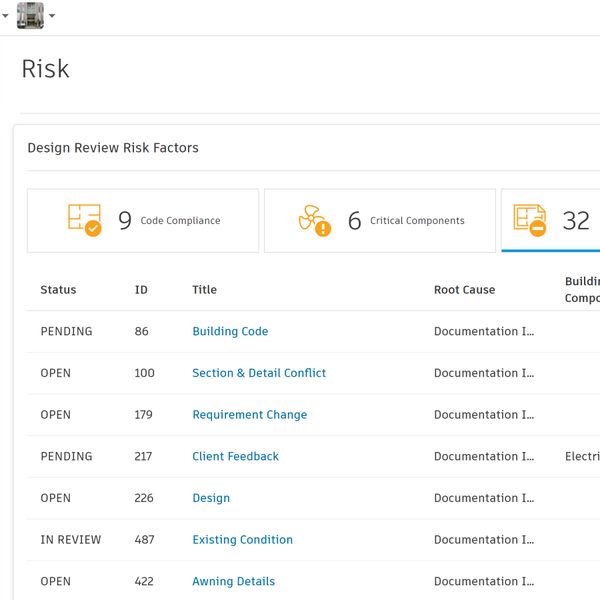This screenshot has height=600, width=600.
Task: Sort by the ID column header
Action: [141, 290]
